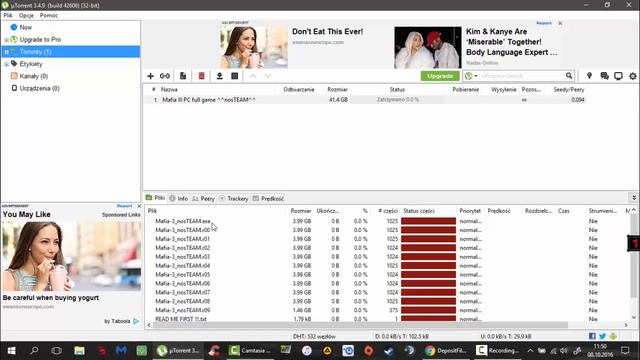Click the files list horizontal scrollbar
640x360 pixels.
[360, 325]
